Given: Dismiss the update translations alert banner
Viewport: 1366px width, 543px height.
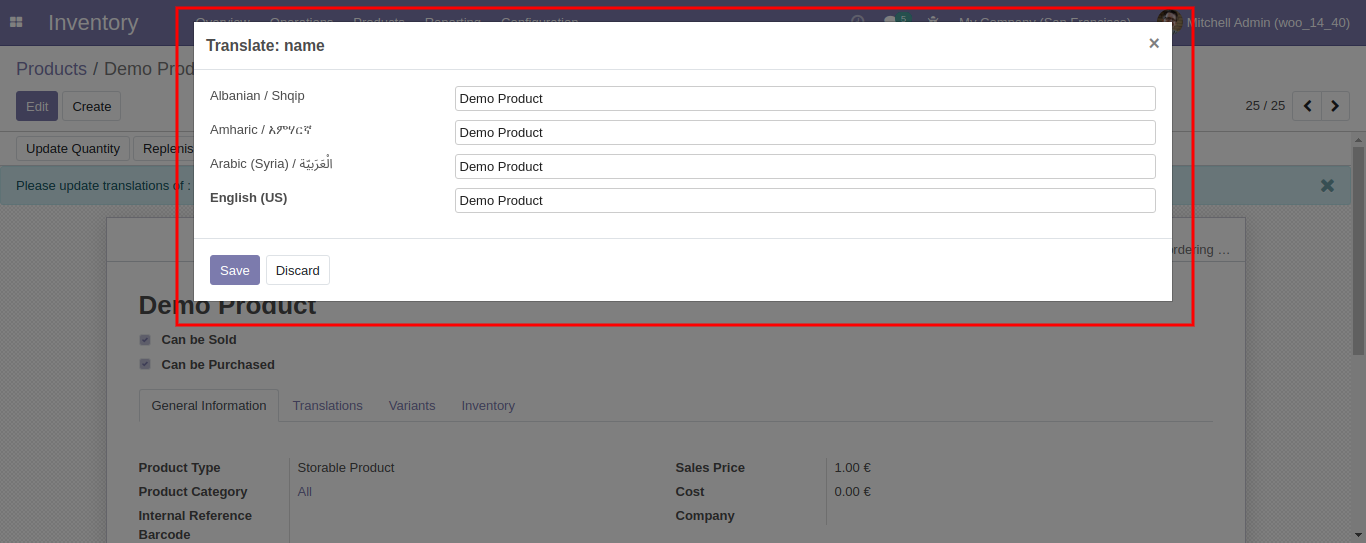Looking at the screenshot, I should pyautogui.click(x=1327, y=185).
